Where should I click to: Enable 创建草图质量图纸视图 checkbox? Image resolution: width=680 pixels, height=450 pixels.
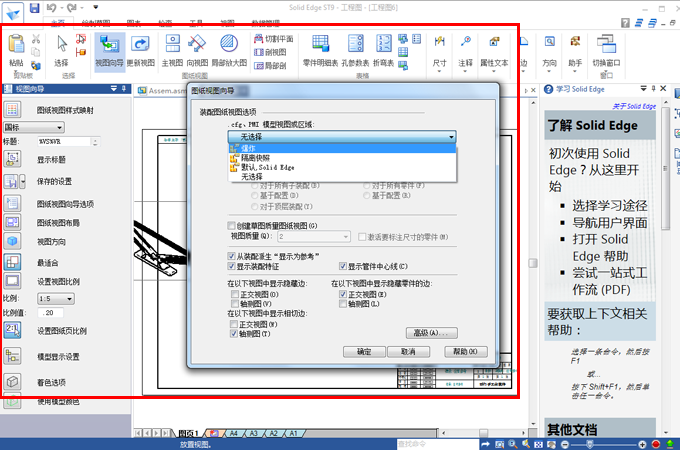coord(232,227)
